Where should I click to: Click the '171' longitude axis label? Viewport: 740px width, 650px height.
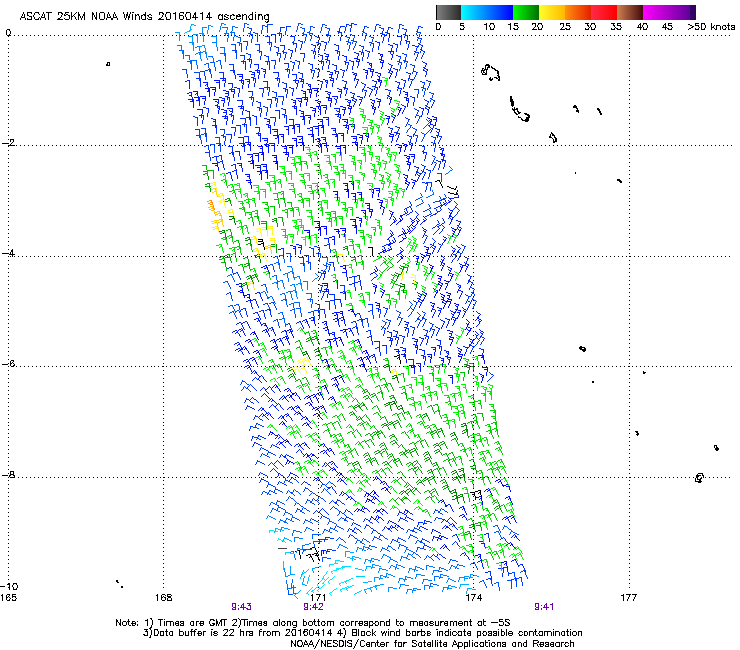tap(319, 598)
